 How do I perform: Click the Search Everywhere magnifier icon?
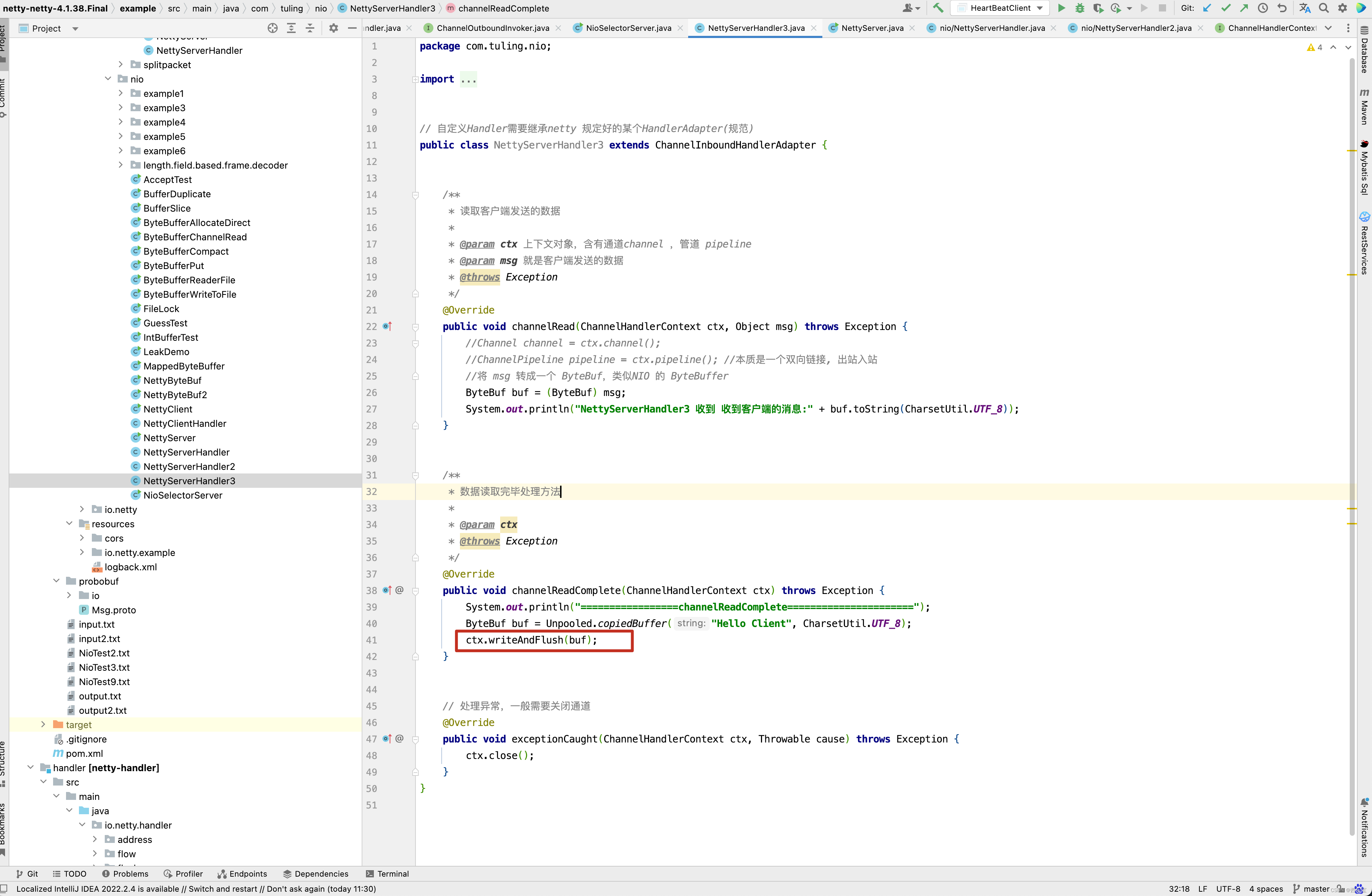(x=1324, y=8)
